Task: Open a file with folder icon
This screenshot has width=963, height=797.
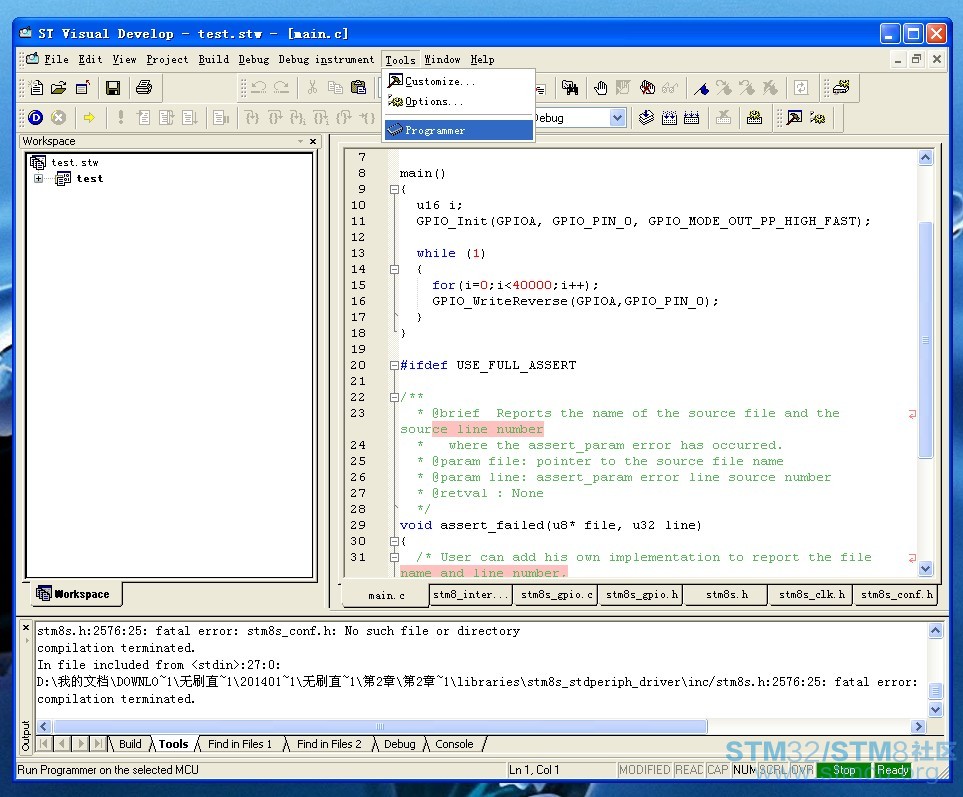Action: (x=59, y=88)
